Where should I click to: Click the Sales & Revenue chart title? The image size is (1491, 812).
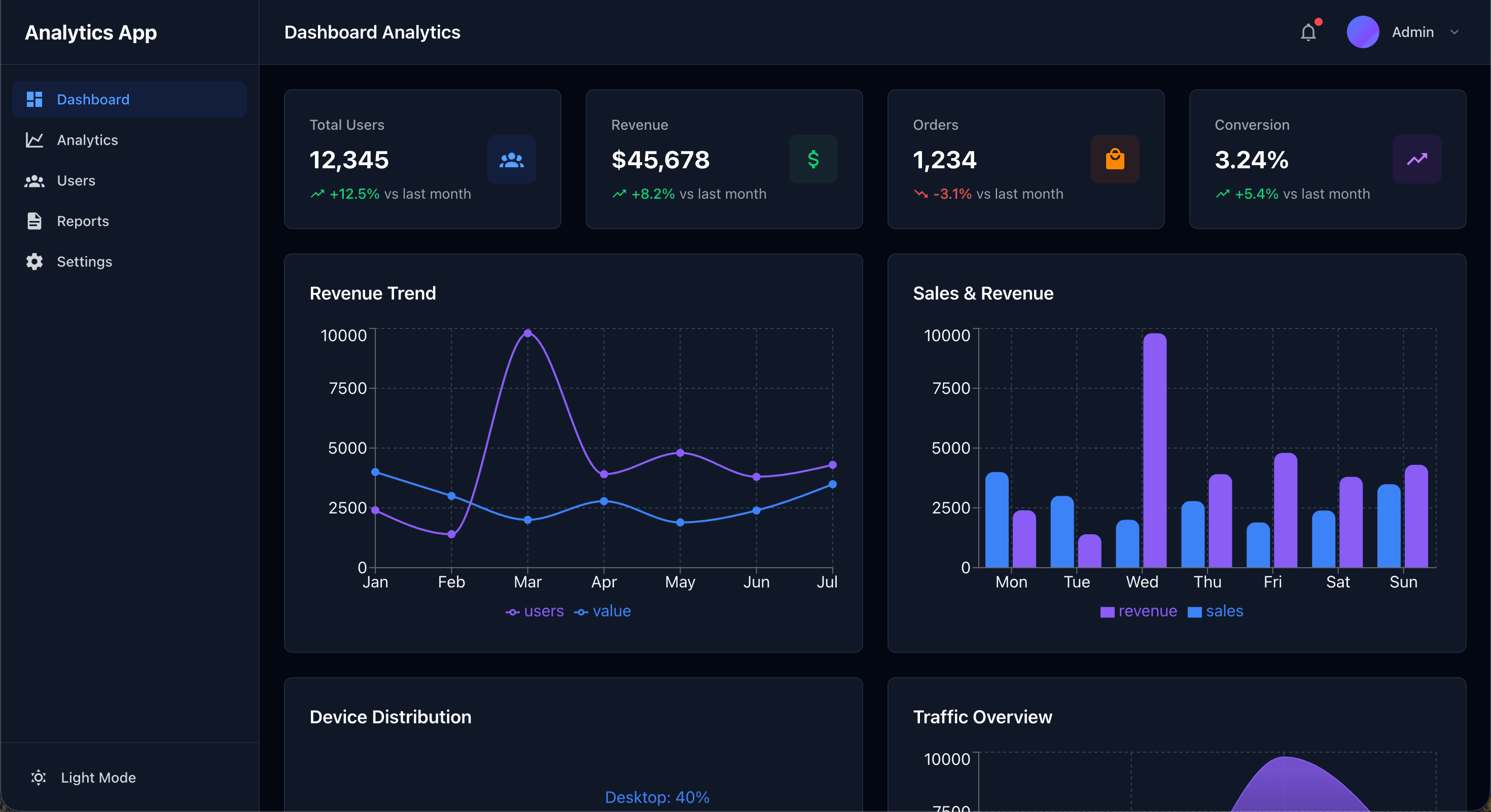tap(983, 293)
